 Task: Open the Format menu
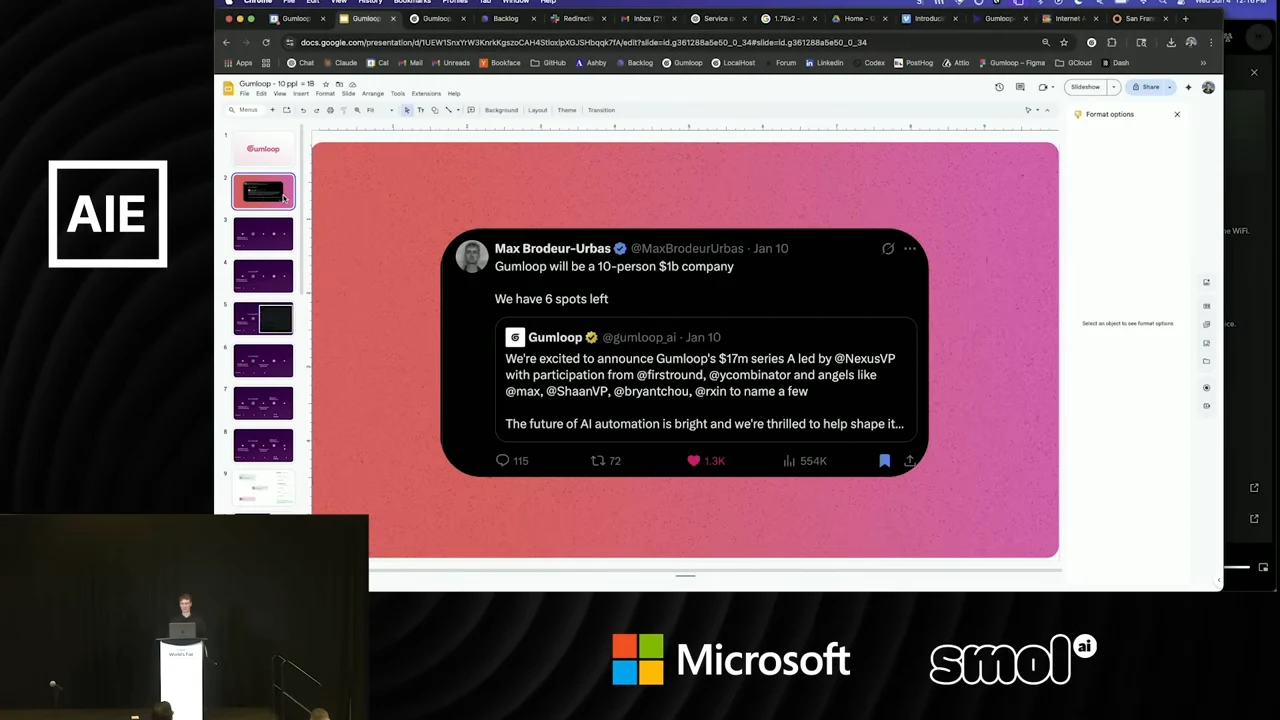[x=325, y=93]
